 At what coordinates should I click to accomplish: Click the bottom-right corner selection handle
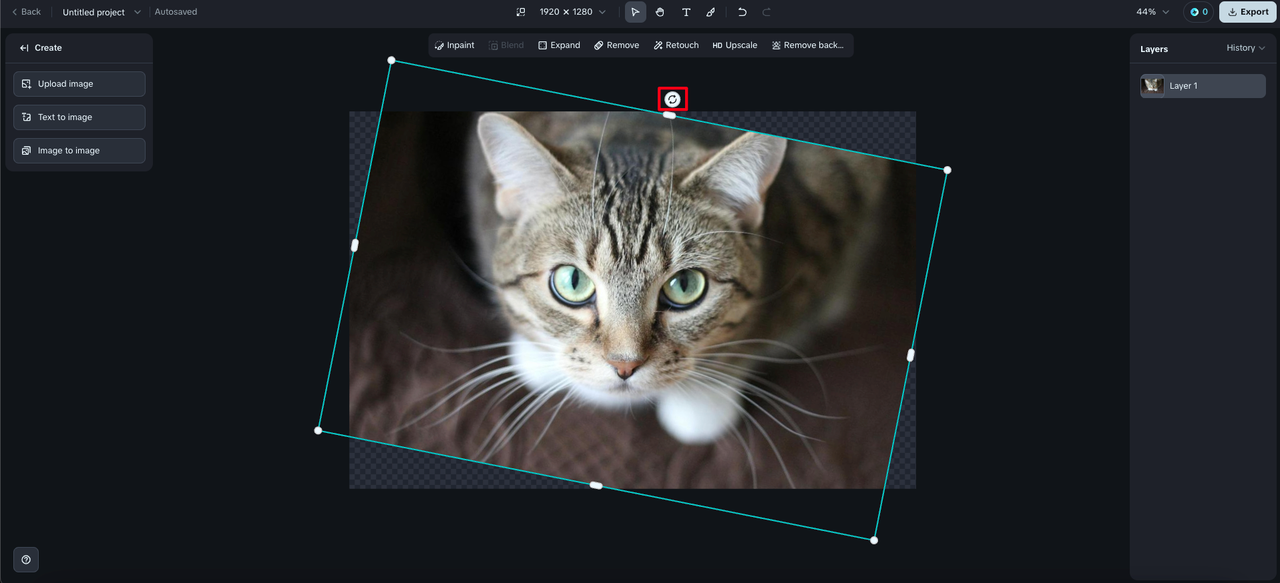(x=874, y=540)
